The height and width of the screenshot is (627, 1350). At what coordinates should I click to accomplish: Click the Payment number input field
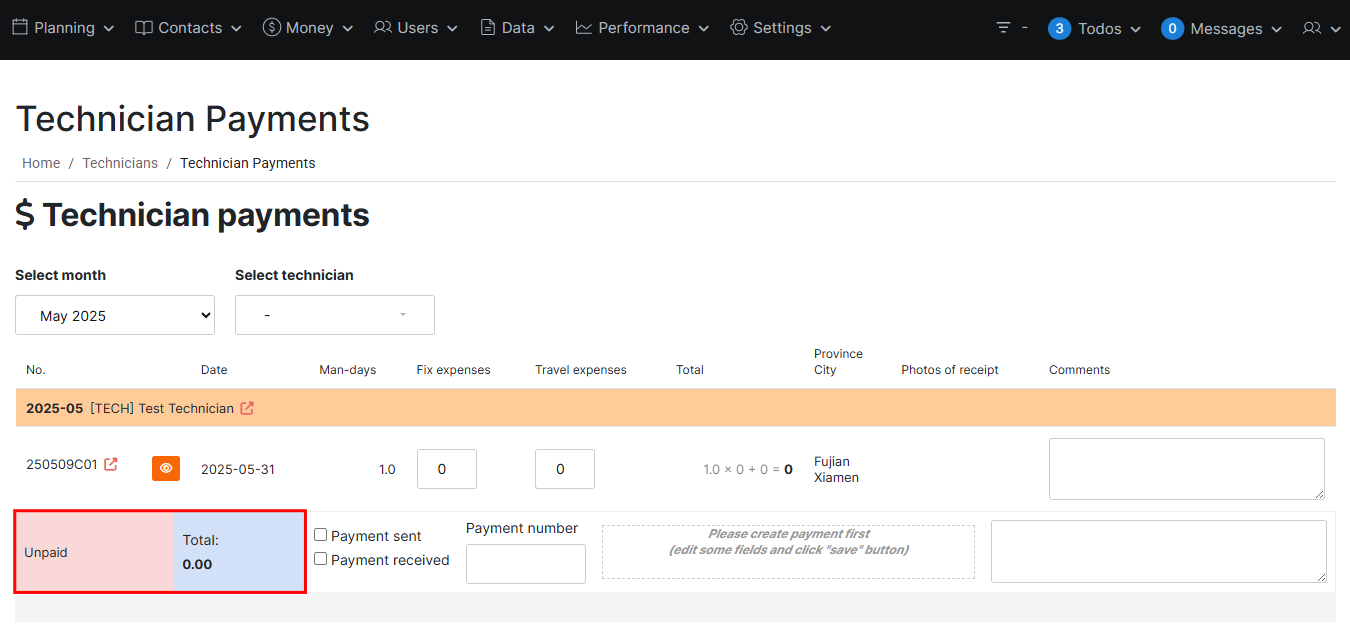(526, 564)
